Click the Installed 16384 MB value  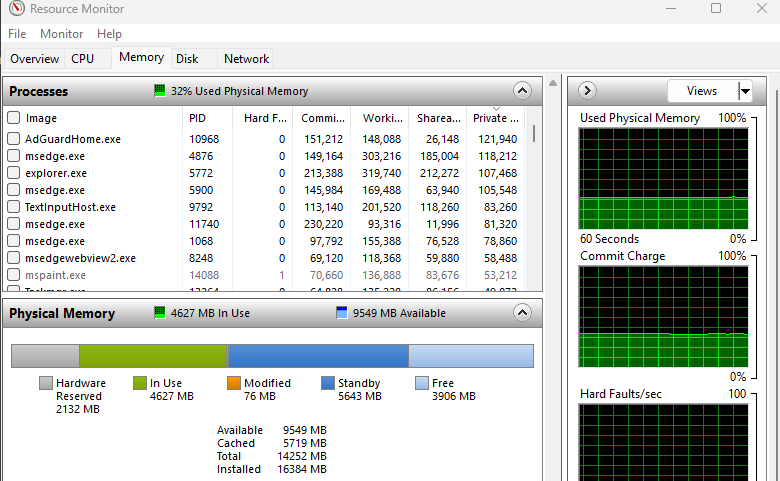coord(302,469)
